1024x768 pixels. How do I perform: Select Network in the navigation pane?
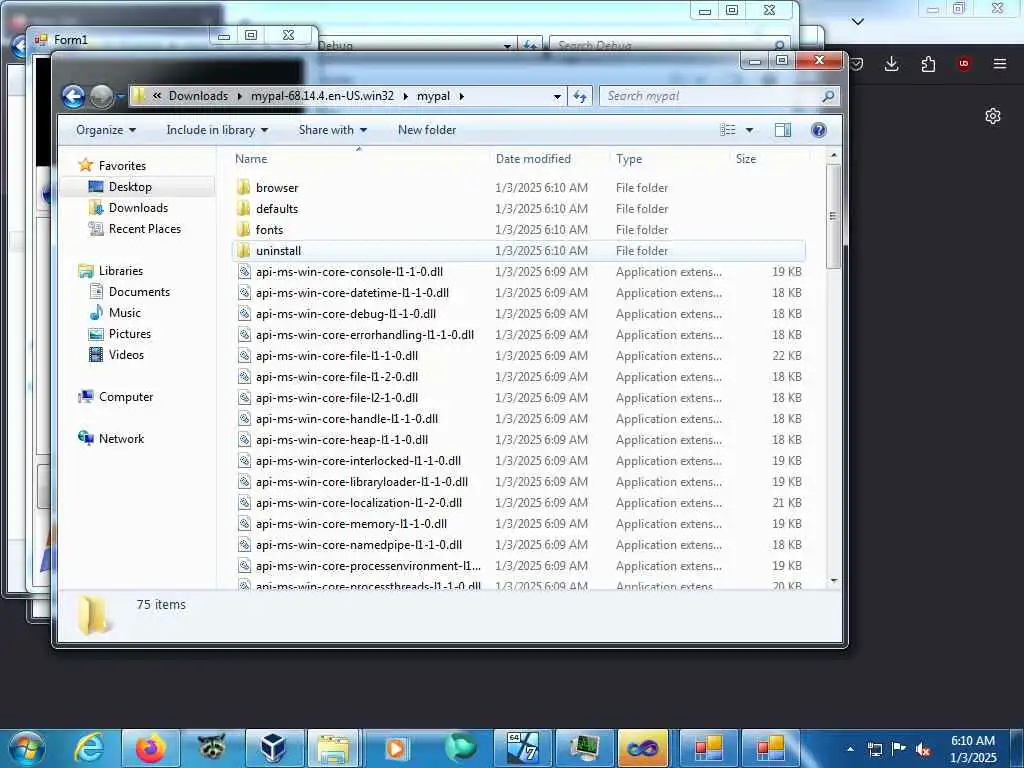click(121, 439)
